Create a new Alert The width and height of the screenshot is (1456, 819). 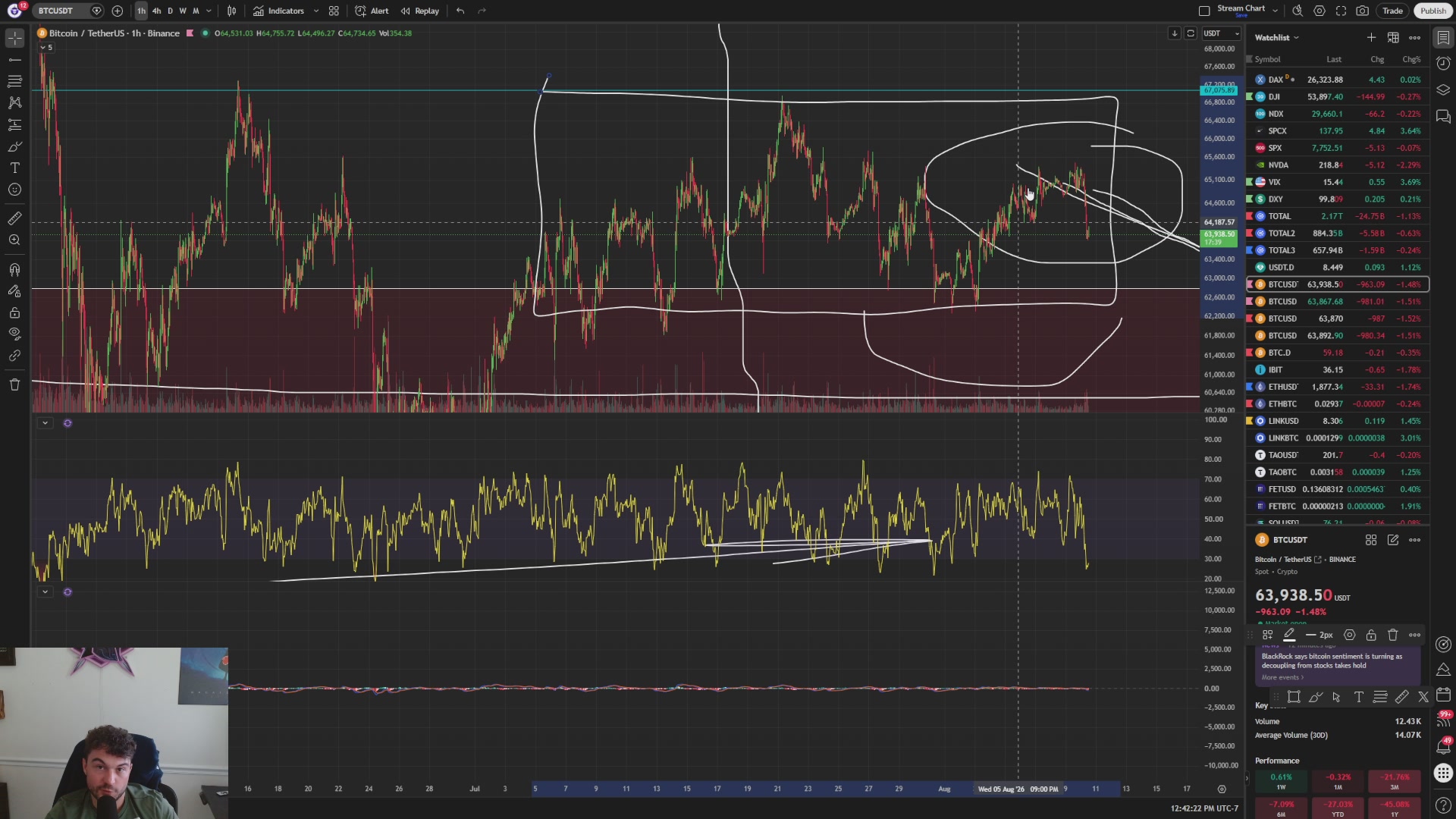[x=372, y=11]
